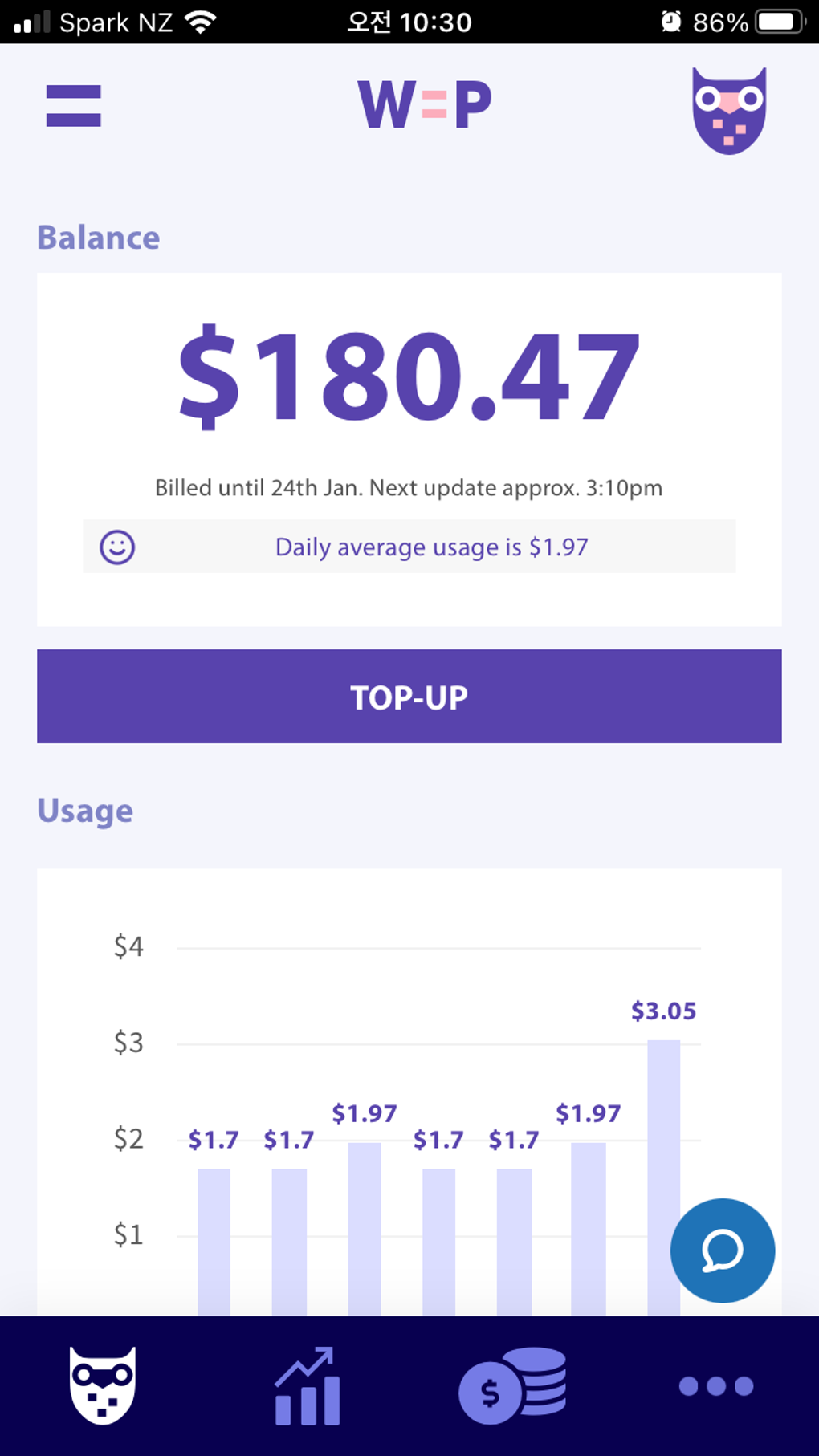Open the coins payment tab

tap(512, 1386)
